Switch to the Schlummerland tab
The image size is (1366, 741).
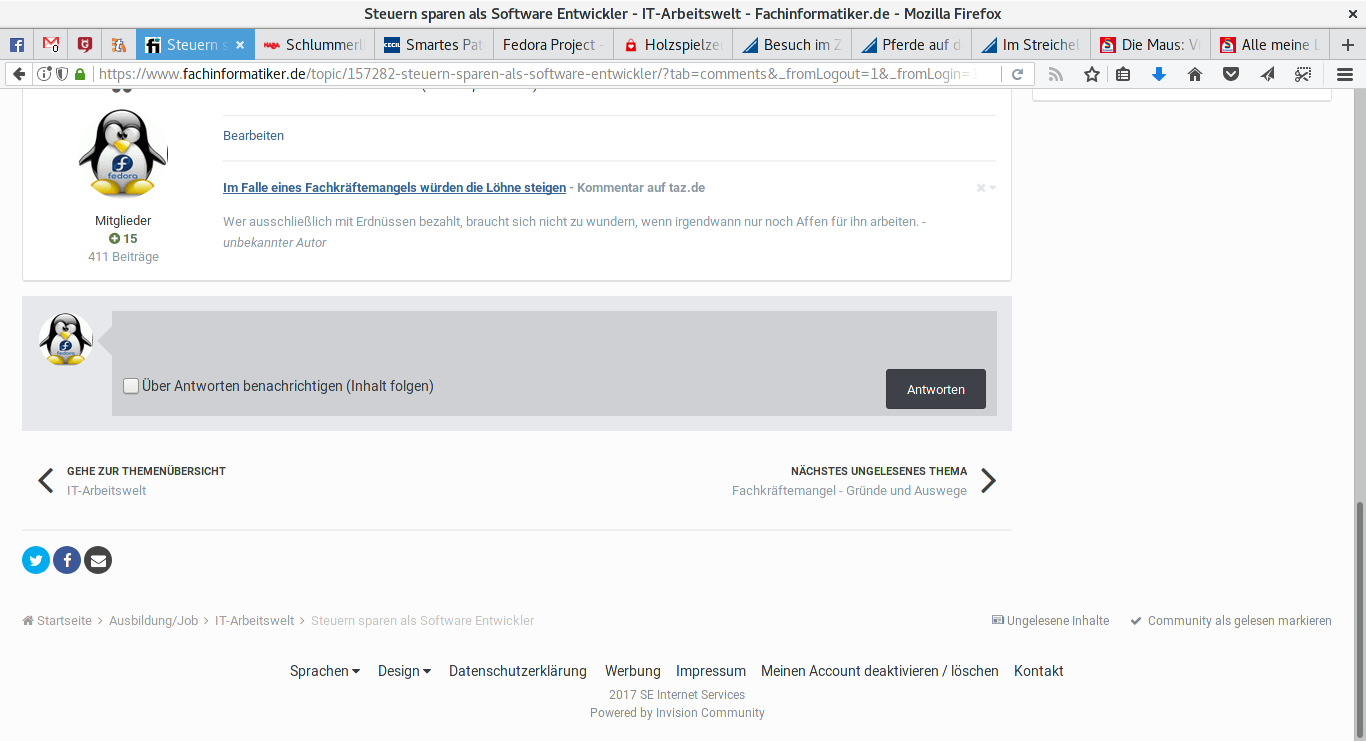click(x=315, y=45)
